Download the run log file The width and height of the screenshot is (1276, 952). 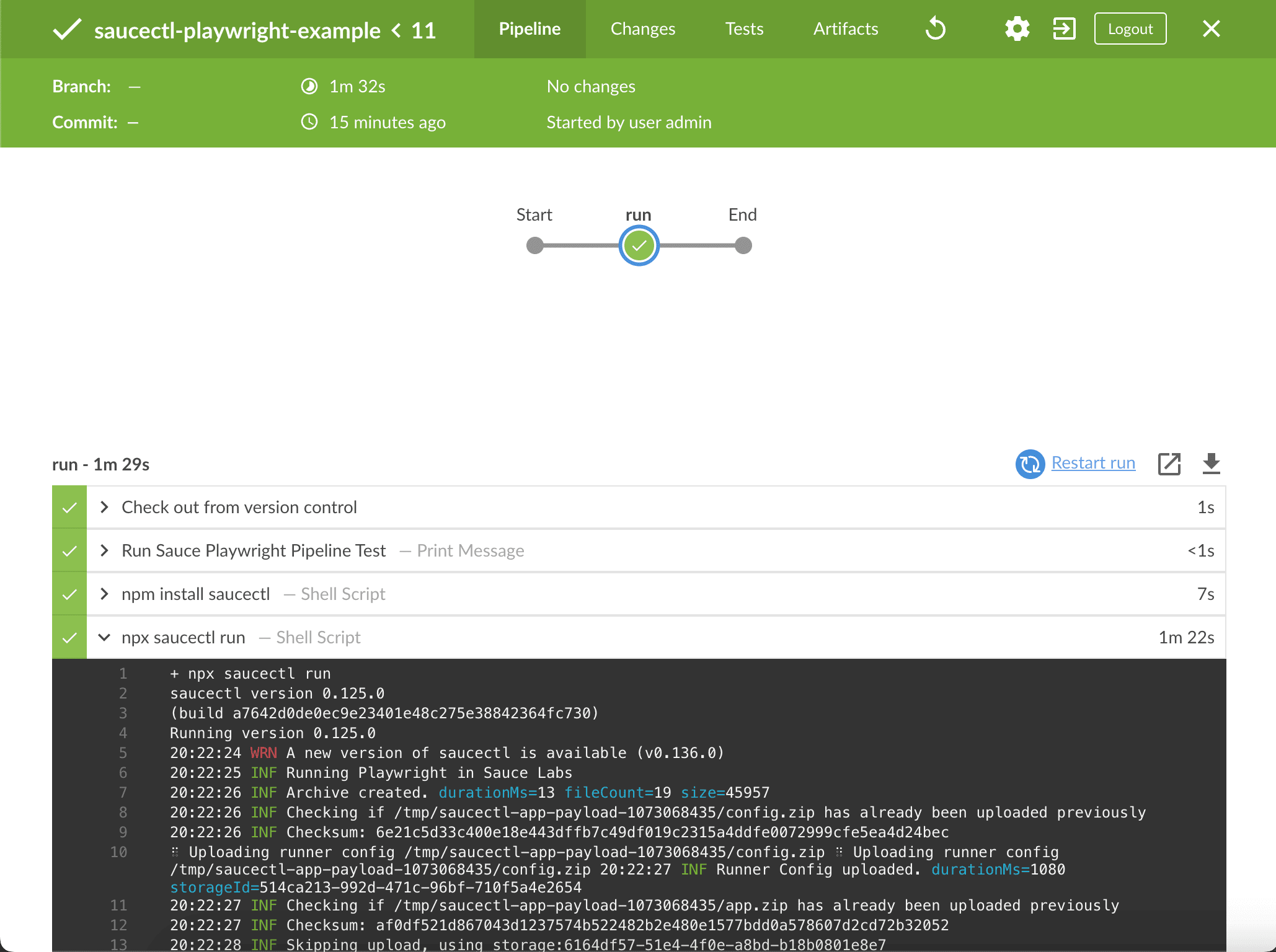(1211, 464)
